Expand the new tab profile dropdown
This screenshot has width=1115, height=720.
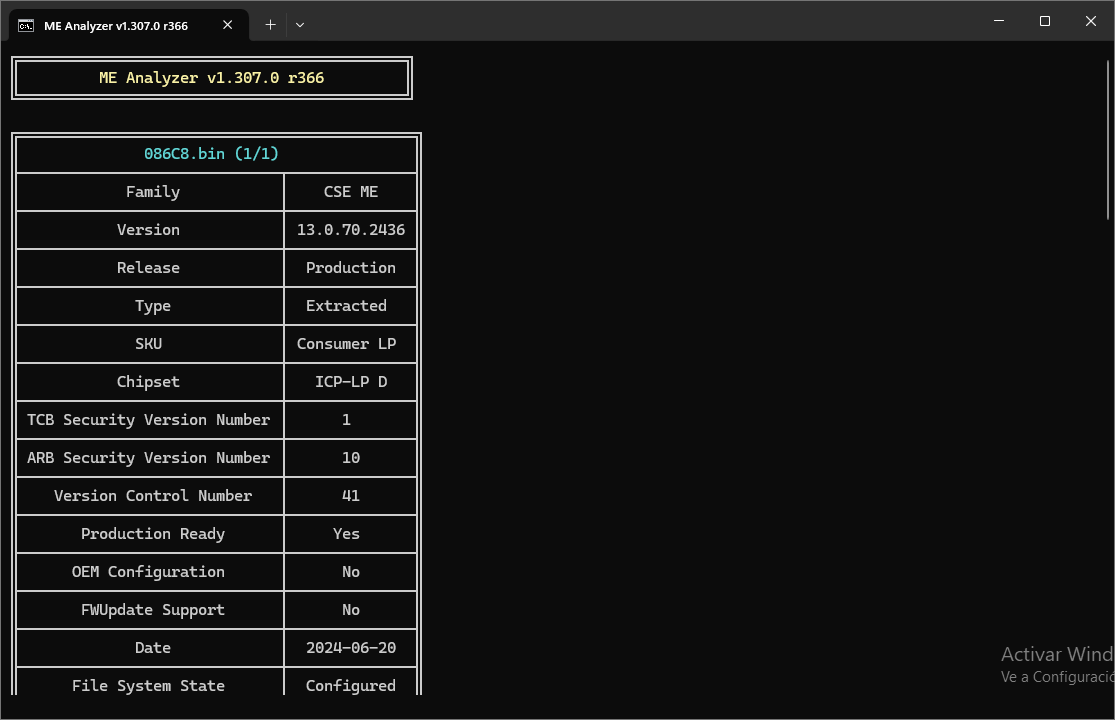click(x=300, y=25)
